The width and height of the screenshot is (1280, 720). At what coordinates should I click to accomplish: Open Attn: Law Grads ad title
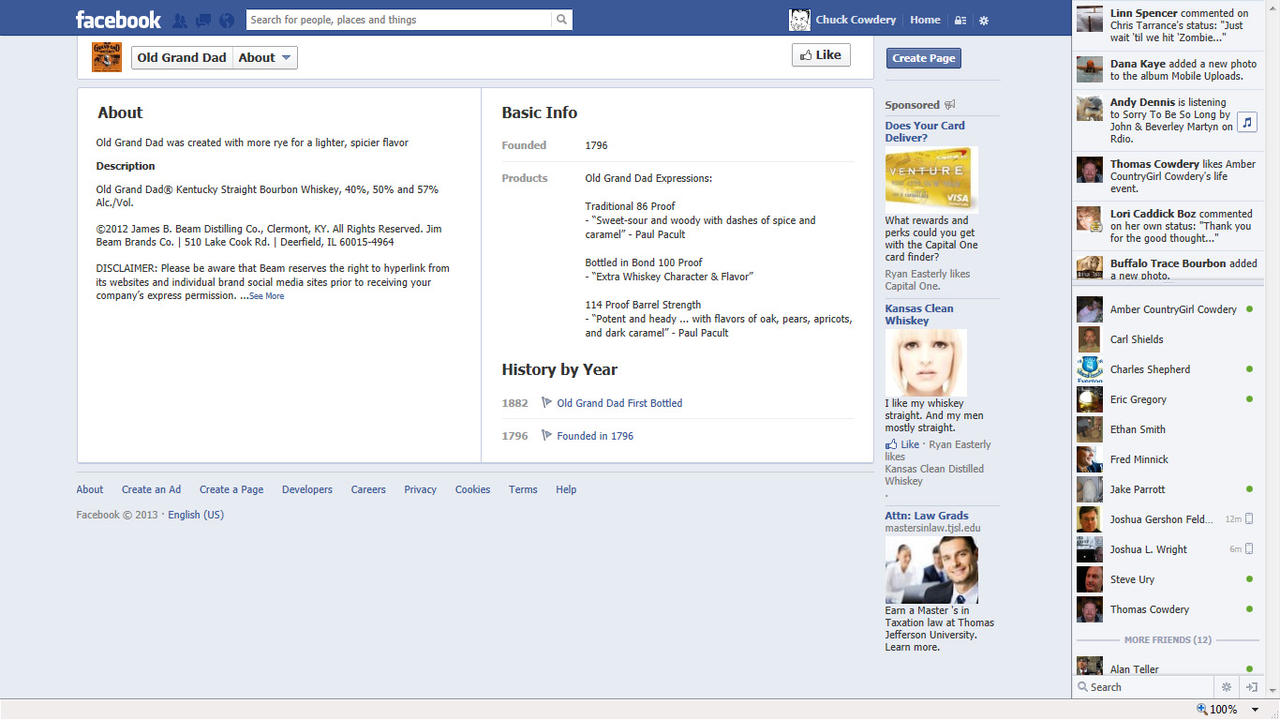pos(927,516)
